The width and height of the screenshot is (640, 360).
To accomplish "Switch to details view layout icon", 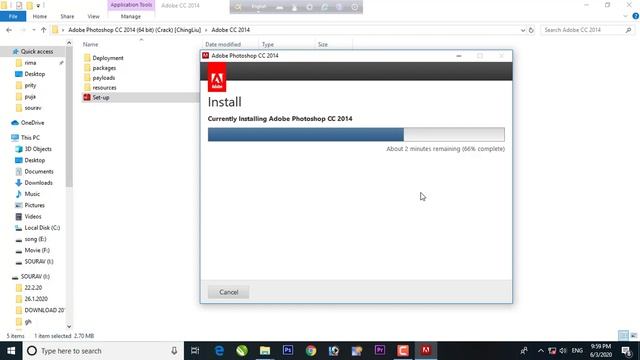I will (623, 336).
